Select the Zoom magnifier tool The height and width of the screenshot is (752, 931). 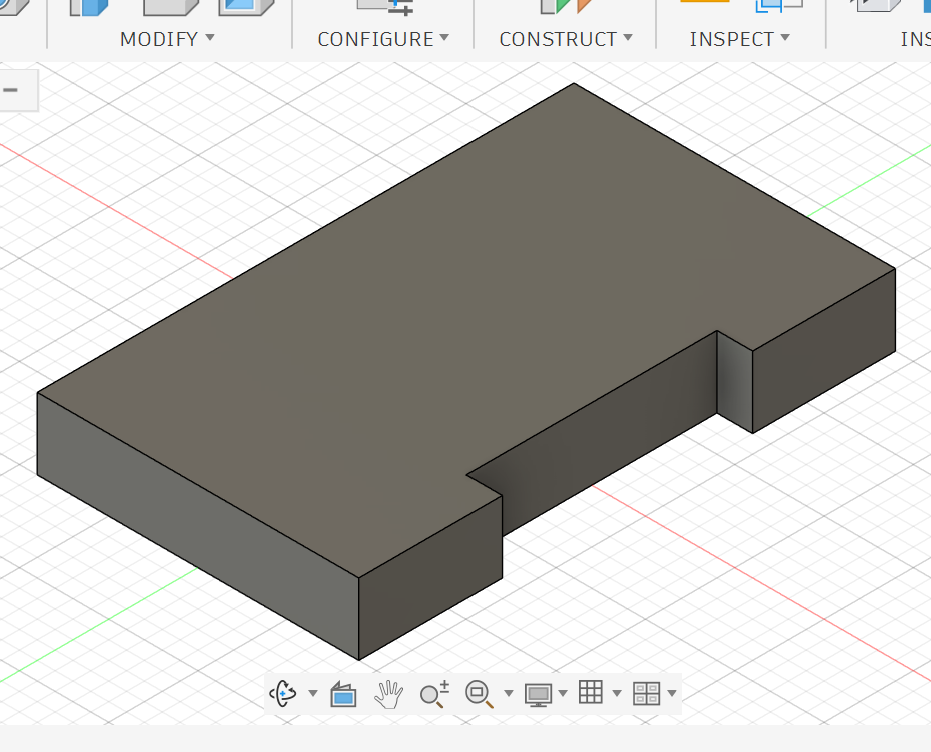click(x=434, y=694)
